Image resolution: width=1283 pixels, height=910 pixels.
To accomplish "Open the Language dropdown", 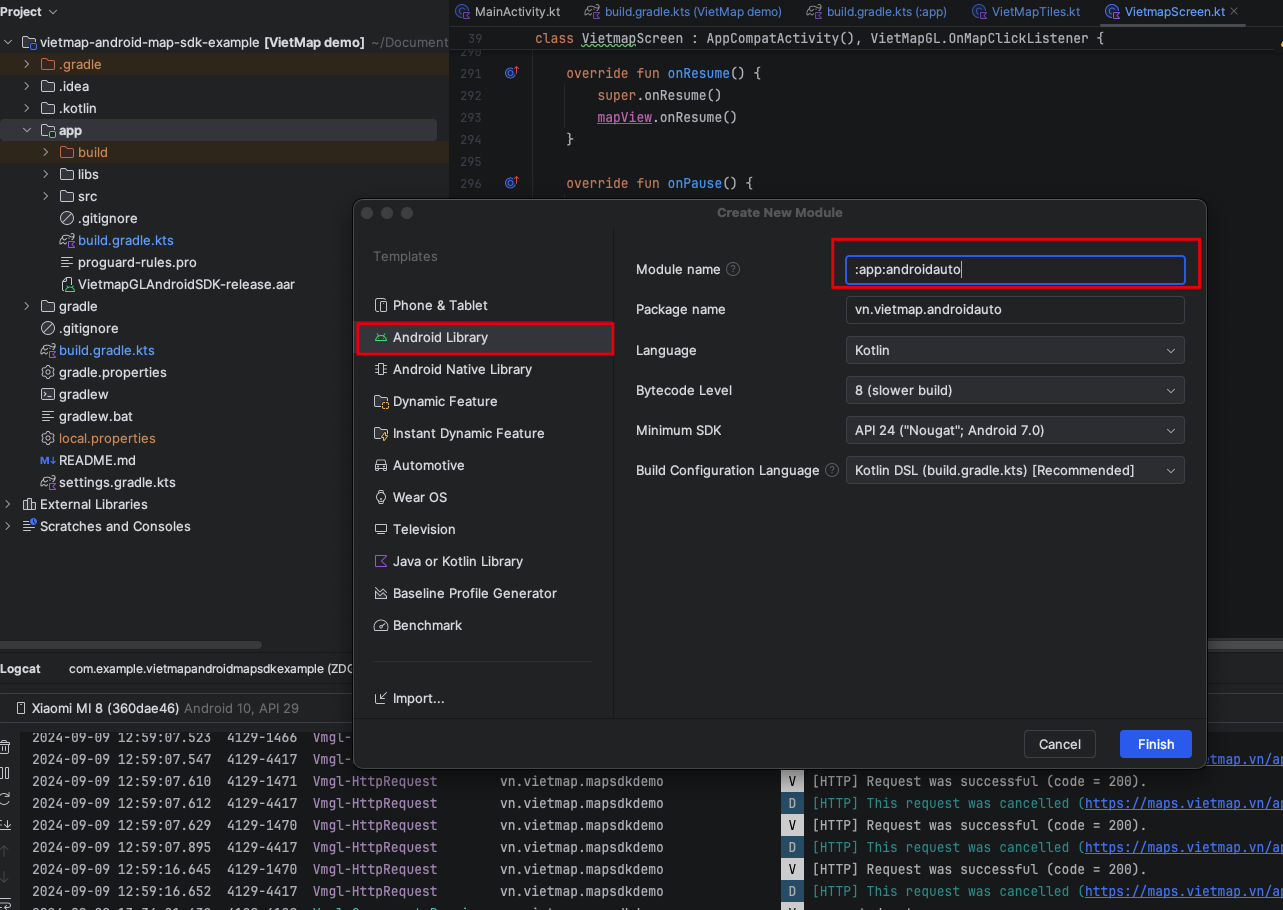I will (1015, 350).
